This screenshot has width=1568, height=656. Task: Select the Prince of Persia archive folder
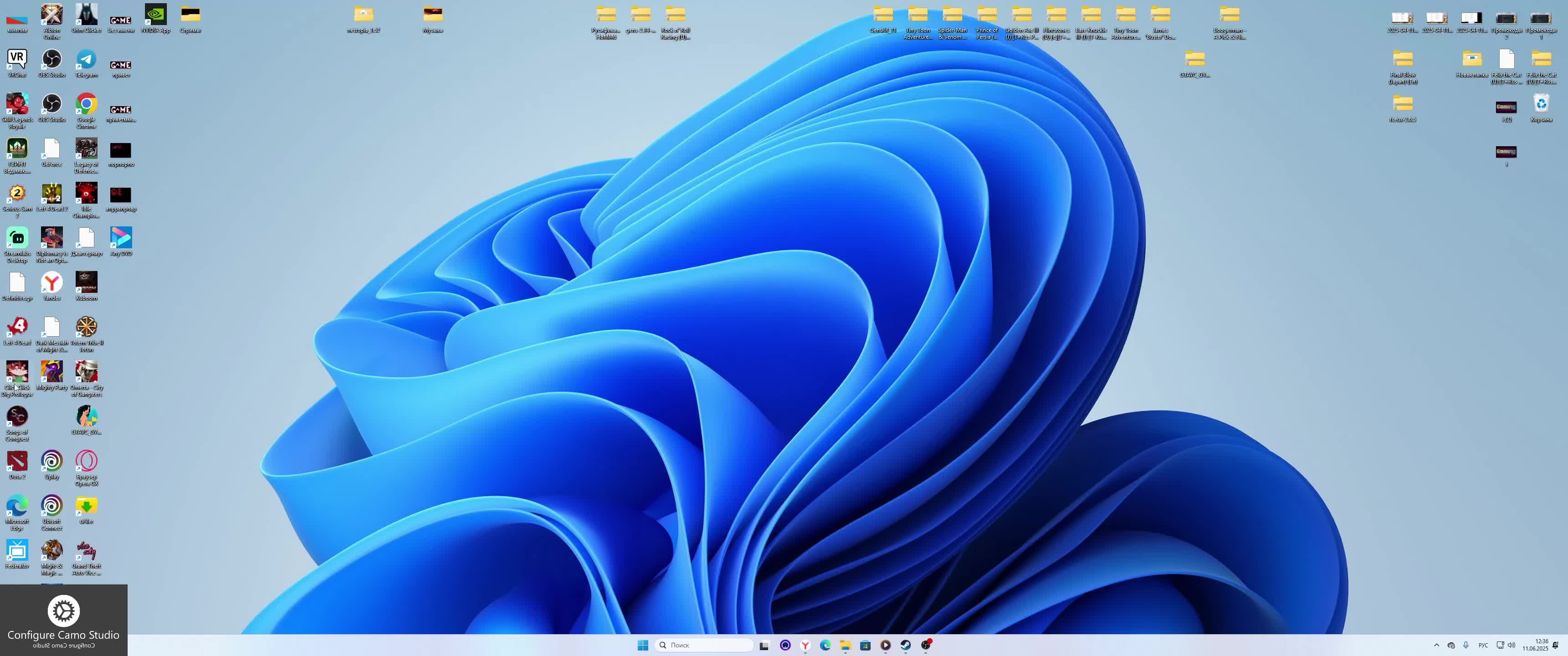pos(987,22)
